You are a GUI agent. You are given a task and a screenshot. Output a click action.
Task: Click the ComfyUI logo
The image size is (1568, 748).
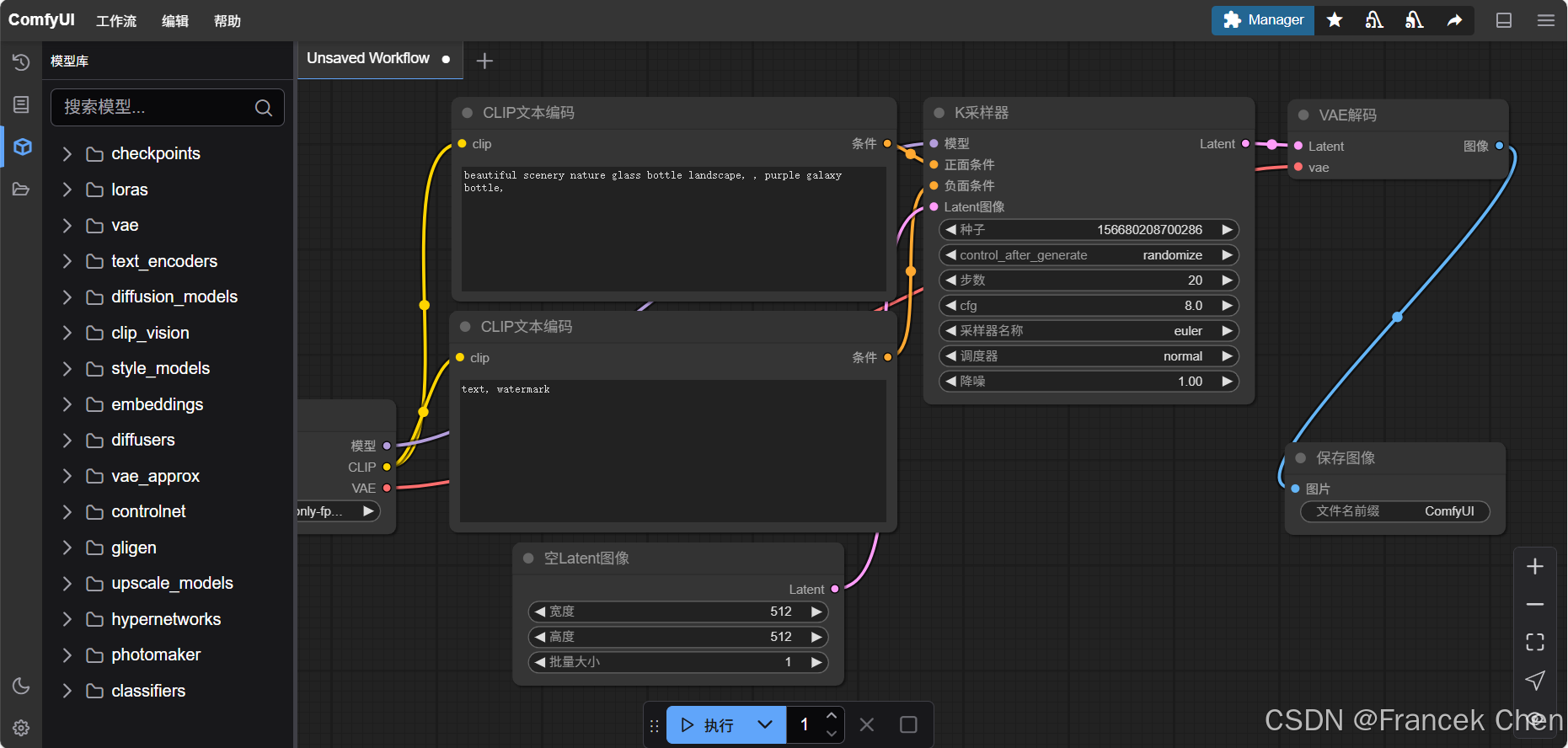click(41, 19)
